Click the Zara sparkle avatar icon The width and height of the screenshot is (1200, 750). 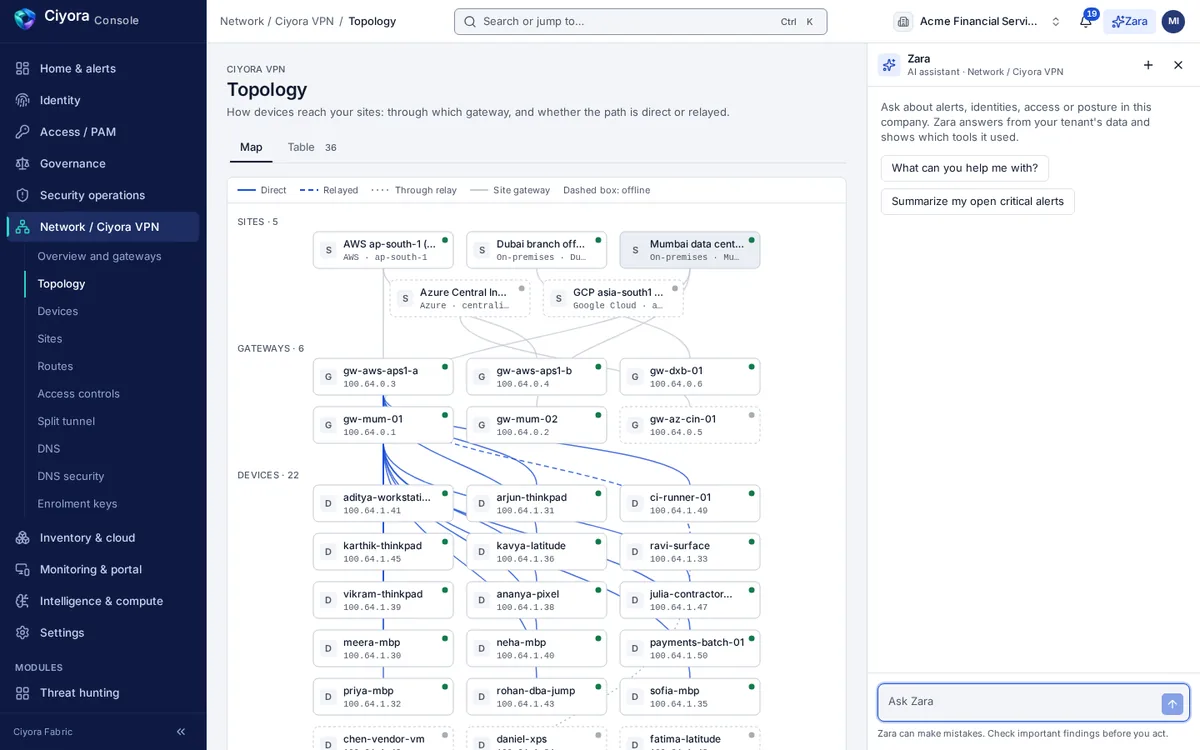pos(889,65)
